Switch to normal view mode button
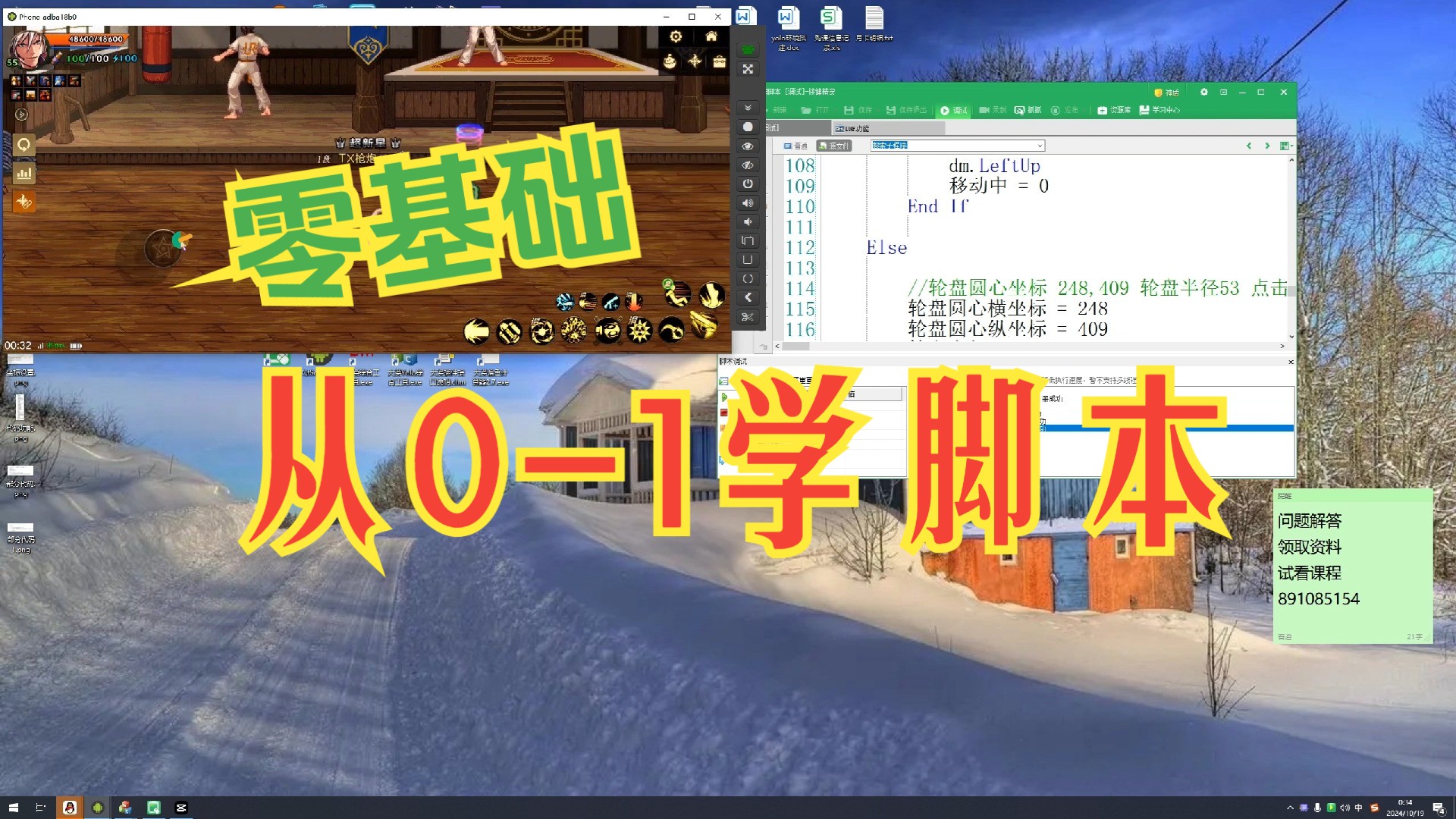This screenshot has height=819, width=1456. coord(795,146)
